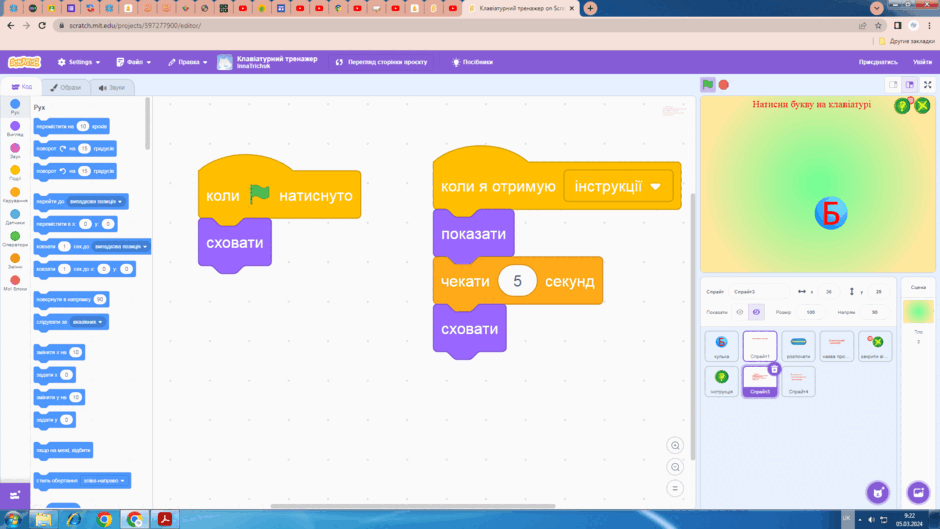940x529 pixels.
Task: Open Посібники tutorials
Action: click(472, 62)
